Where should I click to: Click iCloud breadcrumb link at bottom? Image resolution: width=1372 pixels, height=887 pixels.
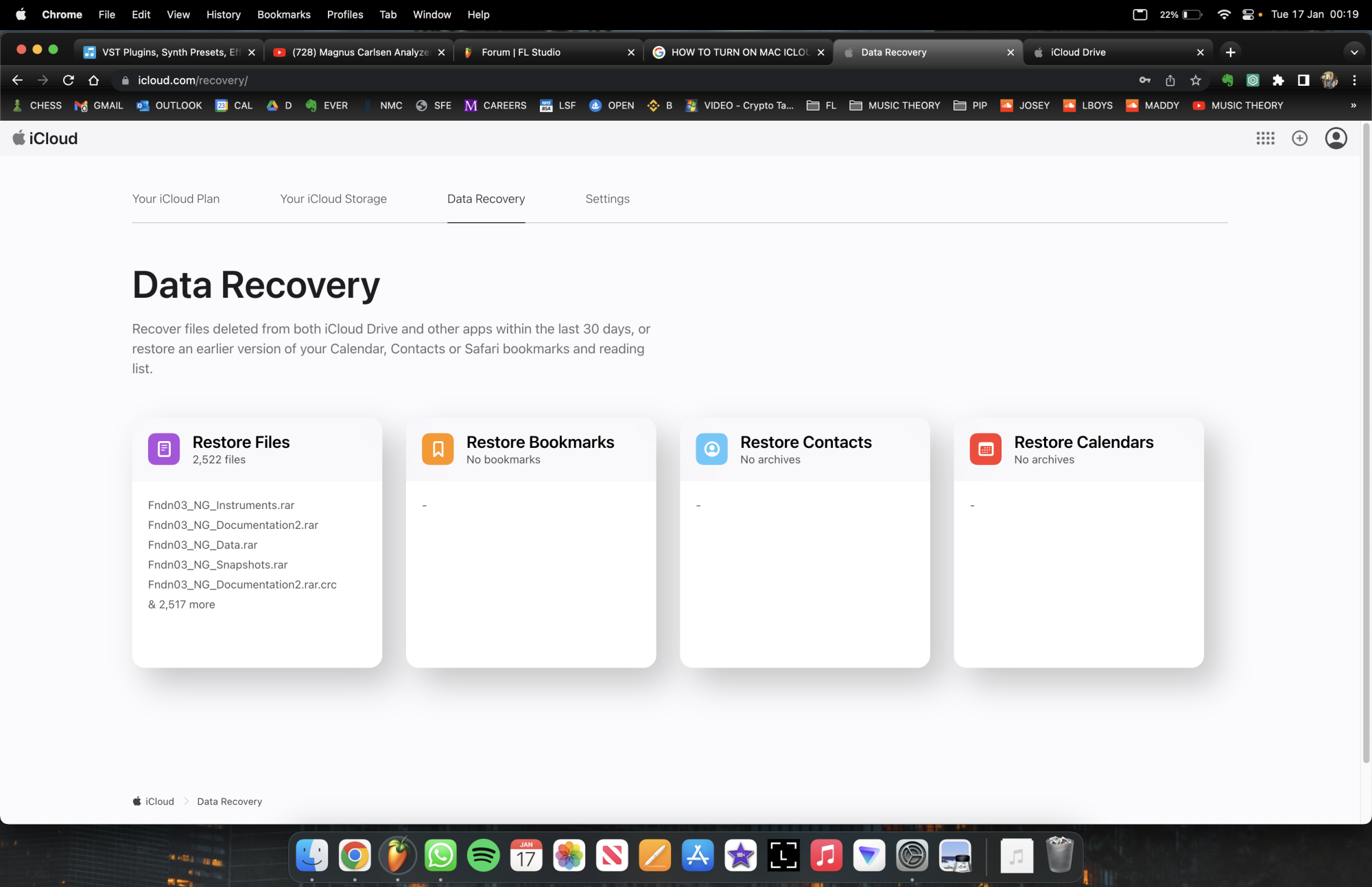[159, 801]
